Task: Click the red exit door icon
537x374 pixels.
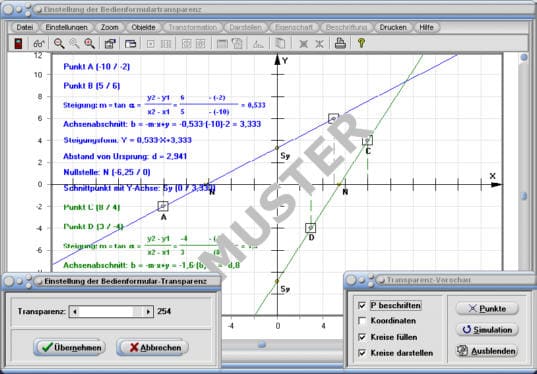Action: click(x=18, y=43)
